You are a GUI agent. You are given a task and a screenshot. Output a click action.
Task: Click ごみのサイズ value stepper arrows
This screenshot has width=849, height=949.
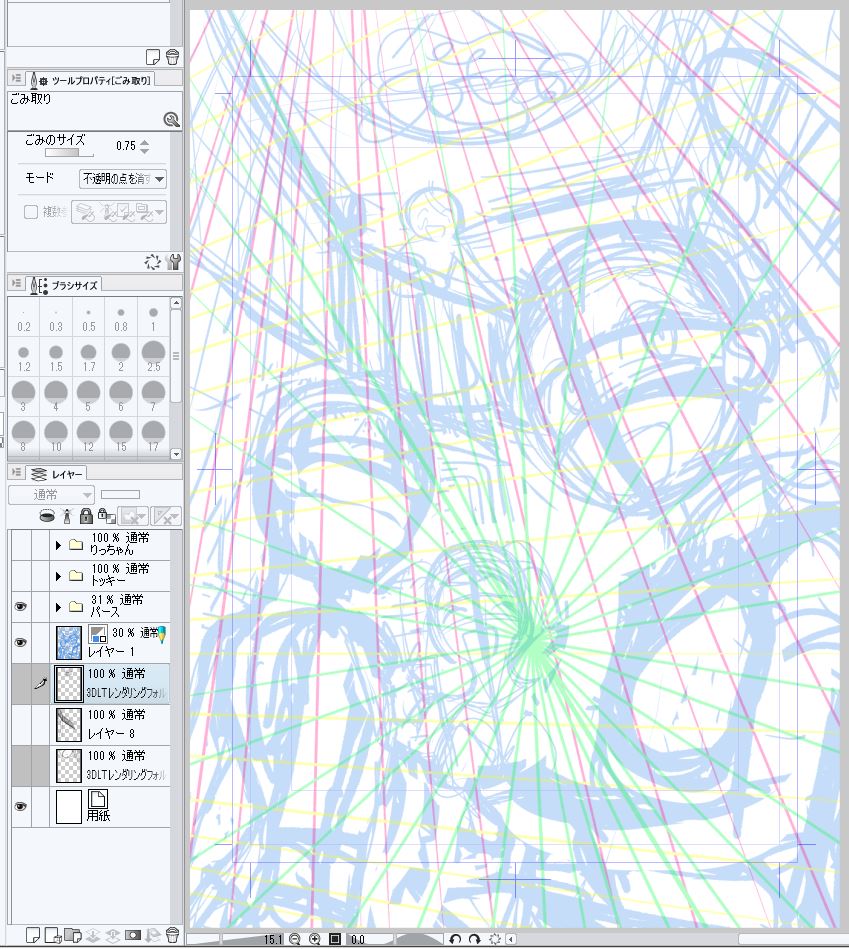145,146
